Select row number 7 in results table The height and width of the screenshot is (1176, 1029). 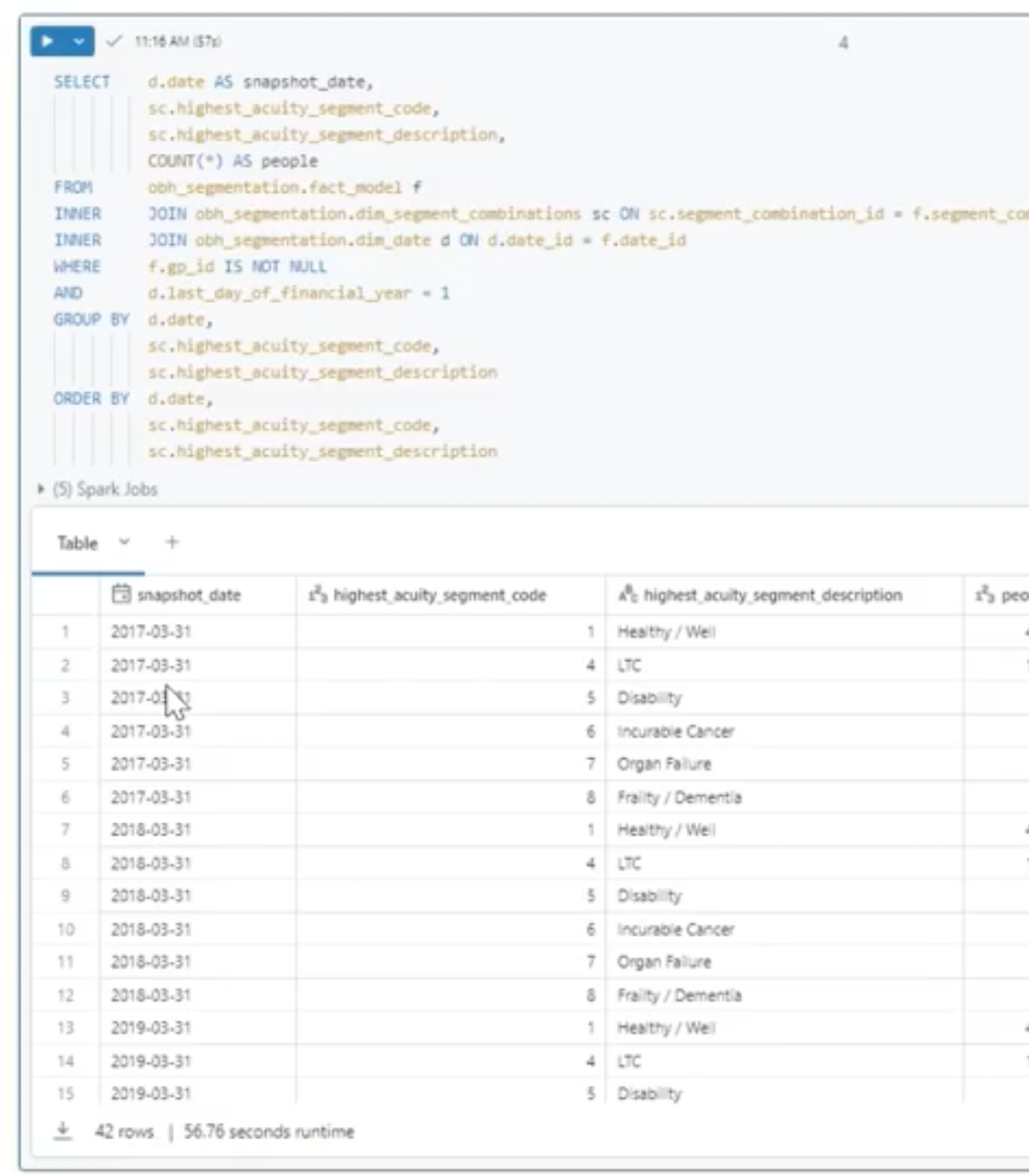66,830
